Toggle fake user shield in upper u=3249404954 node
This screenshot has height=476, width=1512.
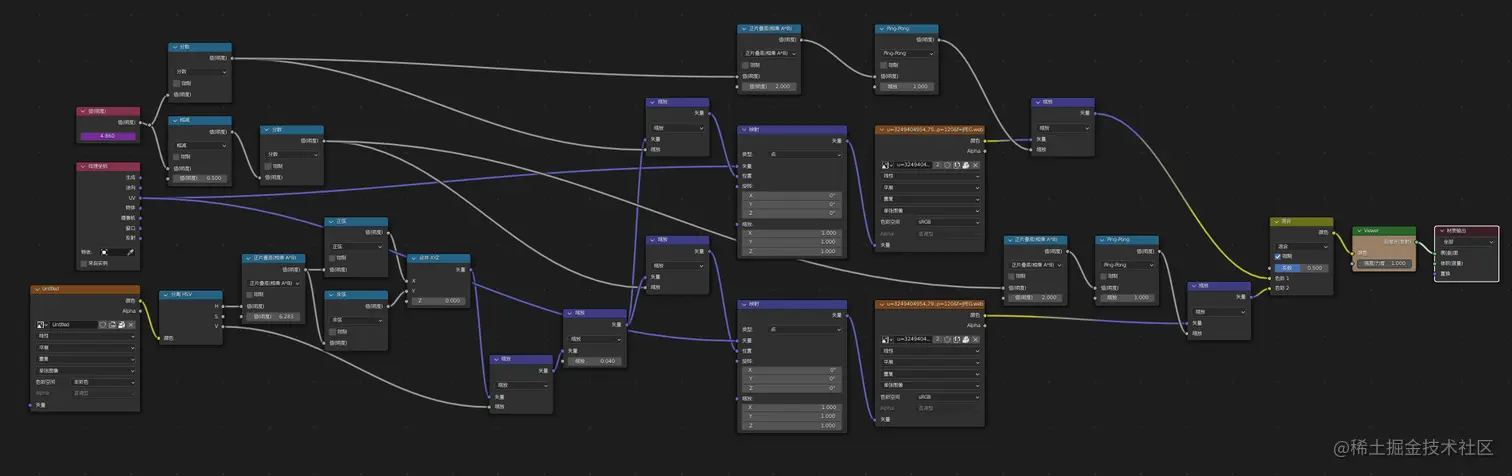[947, 165]
